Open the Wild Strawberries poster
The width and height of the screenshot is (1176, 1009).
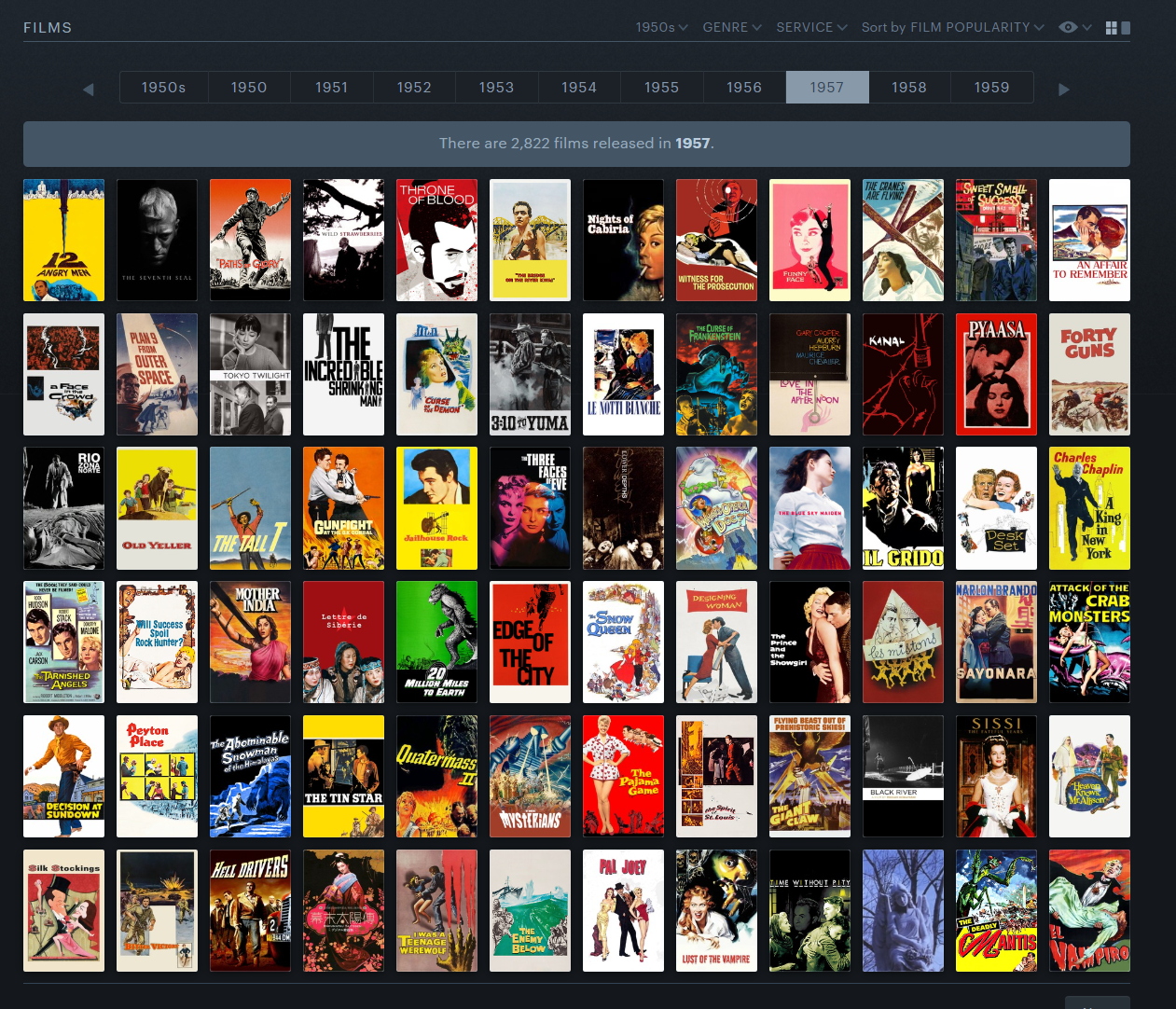[x=343, y=240]
